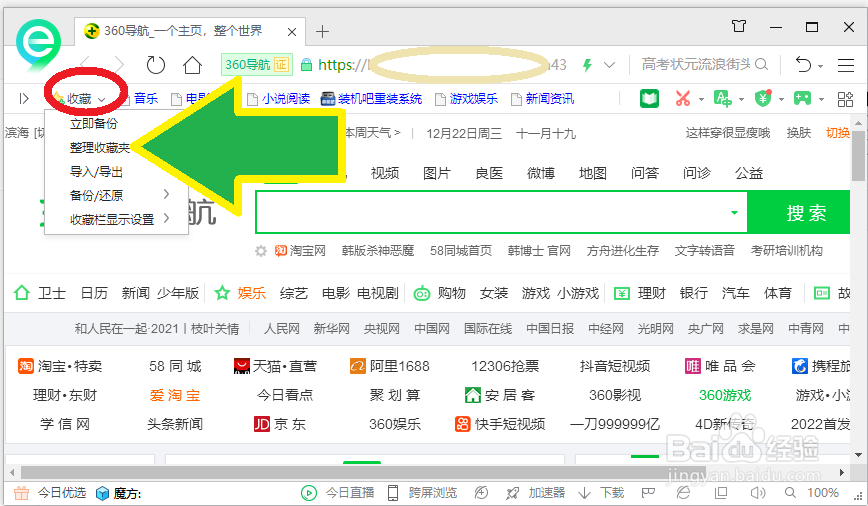Click the red scissors screenshot tool
The width and height of the screenshot is (868, 506).
(683, 99)
